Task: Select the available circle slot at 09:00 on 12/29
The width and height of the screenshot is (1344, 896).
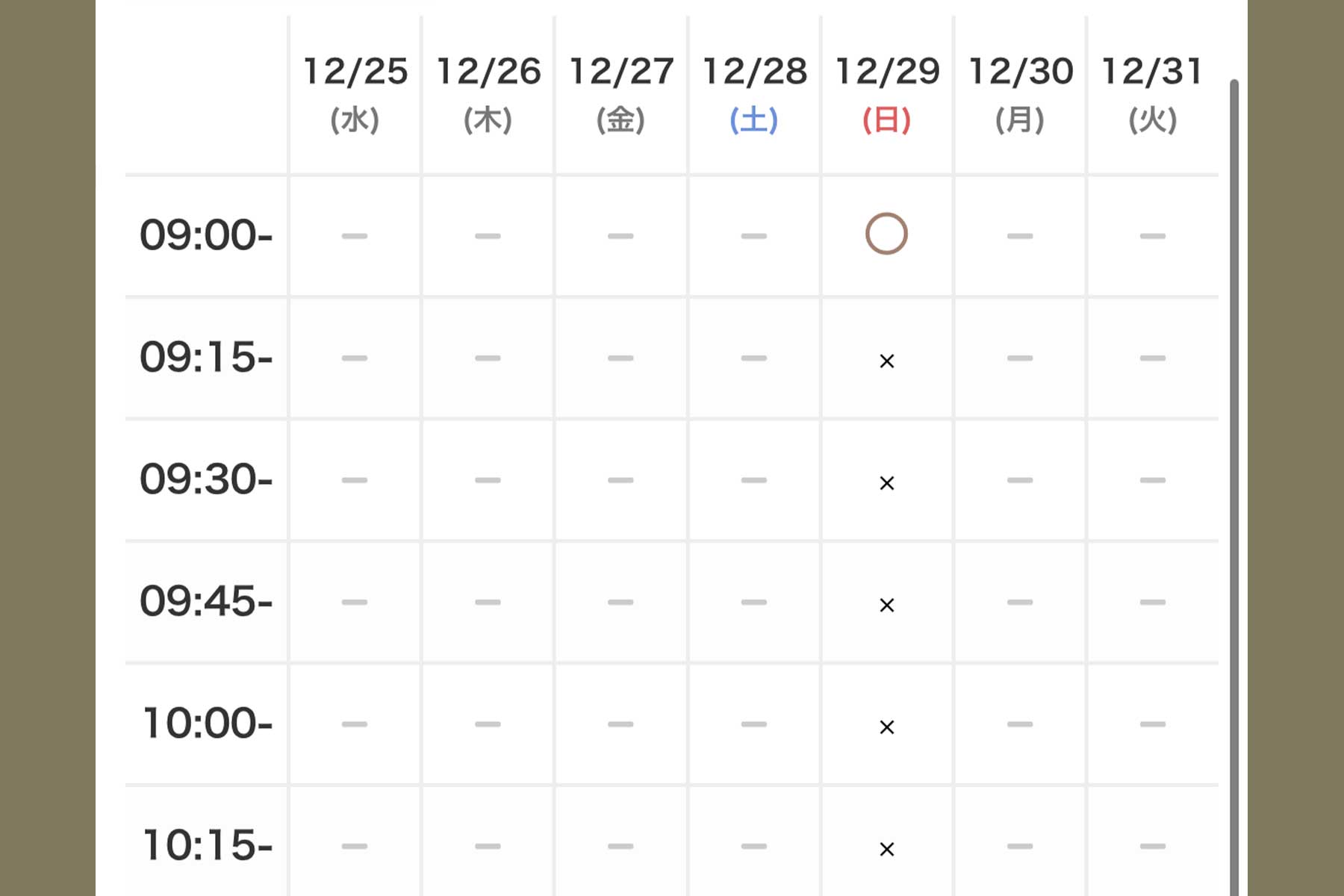Action: [x=886, y=234]
